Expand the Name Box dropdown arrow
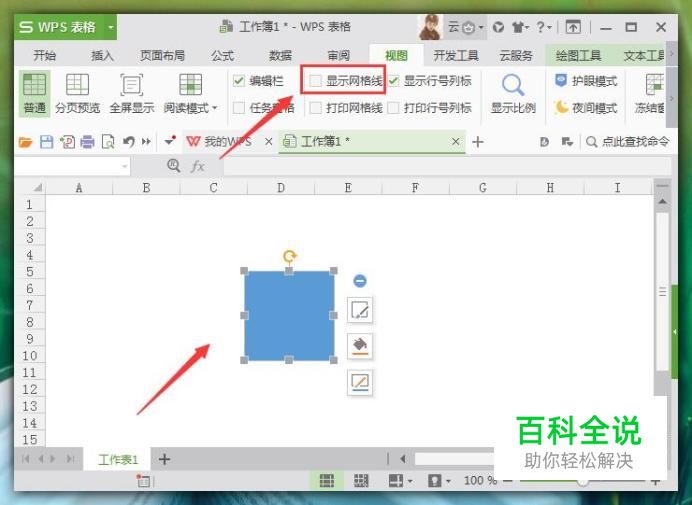 125,166
